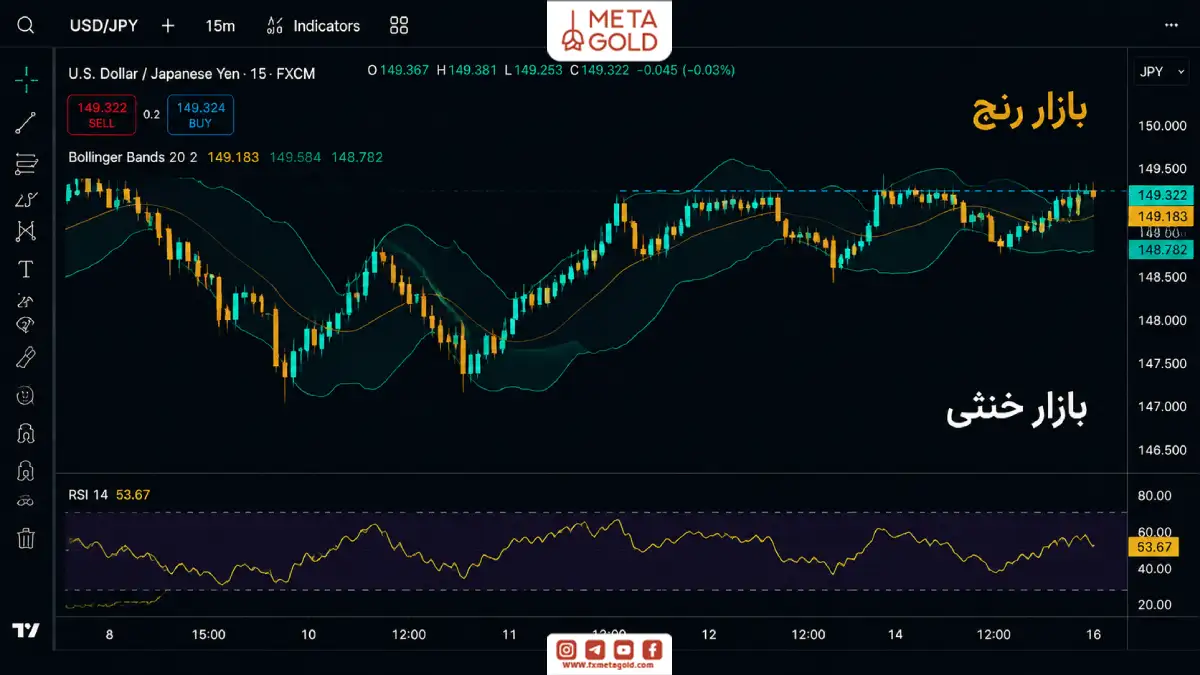The height and width of the screenshot is (675, 1200).
Task: Open the JPY currency dropdown
Action: click(x=1161, y=71)
